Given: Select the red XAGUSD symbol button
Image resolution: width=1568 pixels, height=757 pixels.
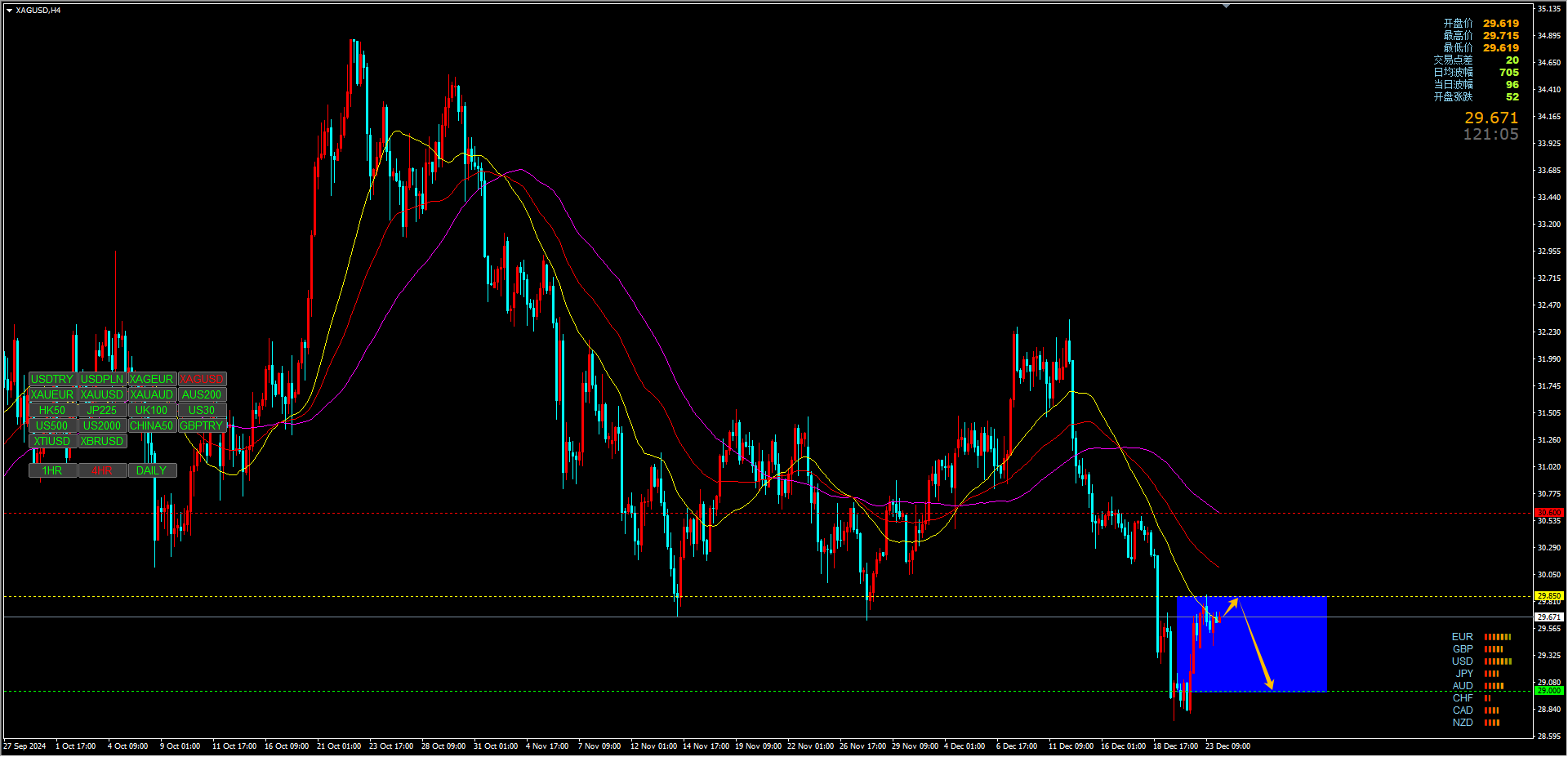Looking at the screenshot, I should (202, 380).
